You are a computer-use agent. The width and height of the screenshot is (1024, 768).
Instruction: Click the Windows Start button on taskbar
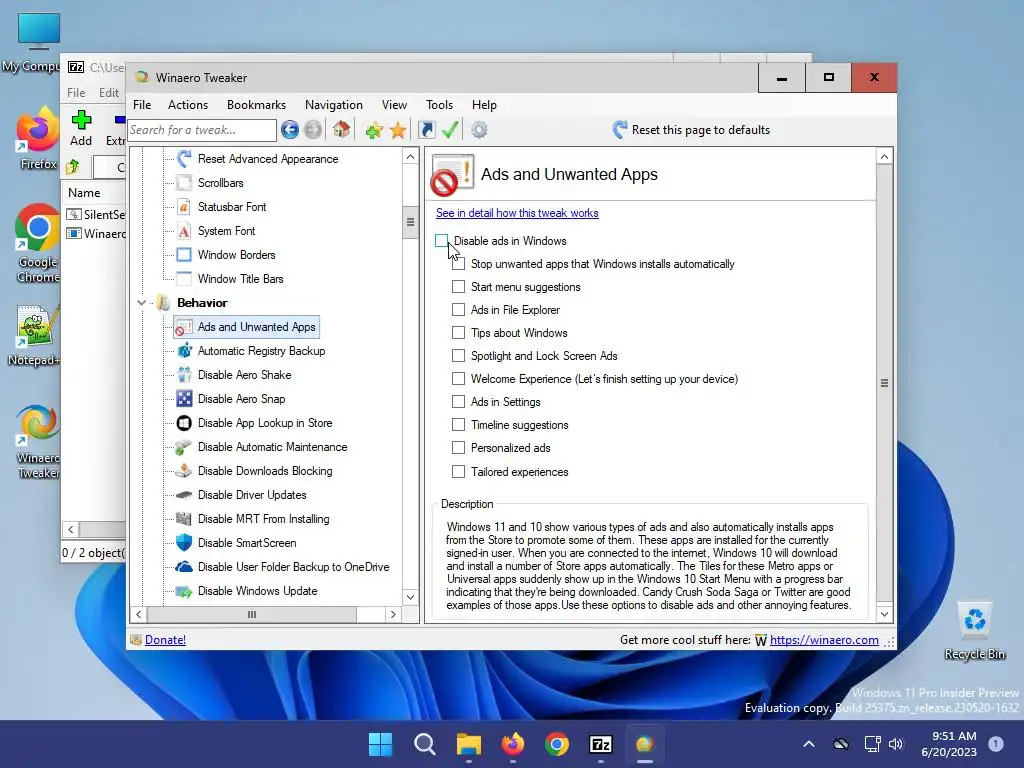[381, 744]
